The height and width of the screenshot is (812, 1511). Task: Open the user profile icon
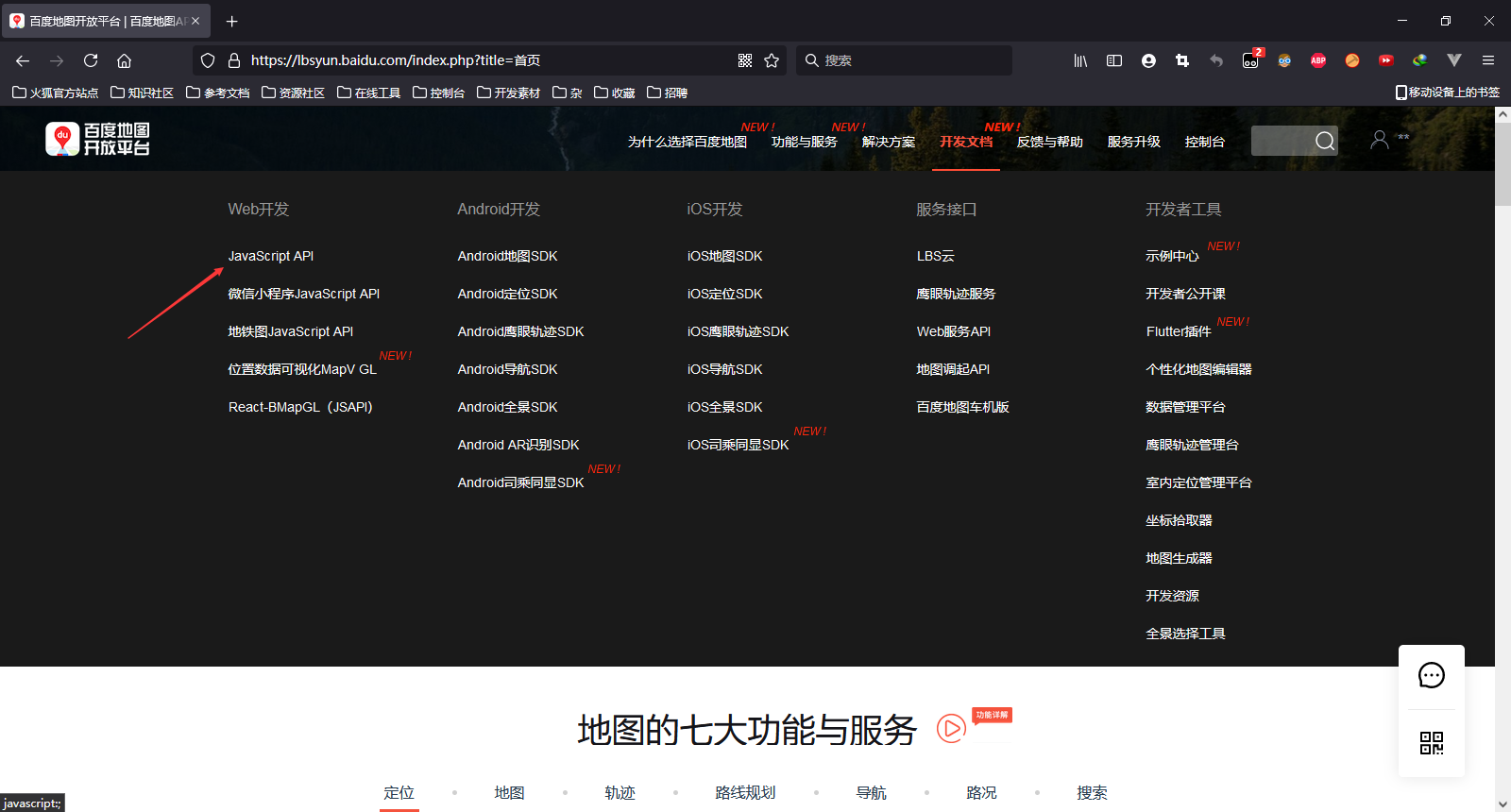1380,140
